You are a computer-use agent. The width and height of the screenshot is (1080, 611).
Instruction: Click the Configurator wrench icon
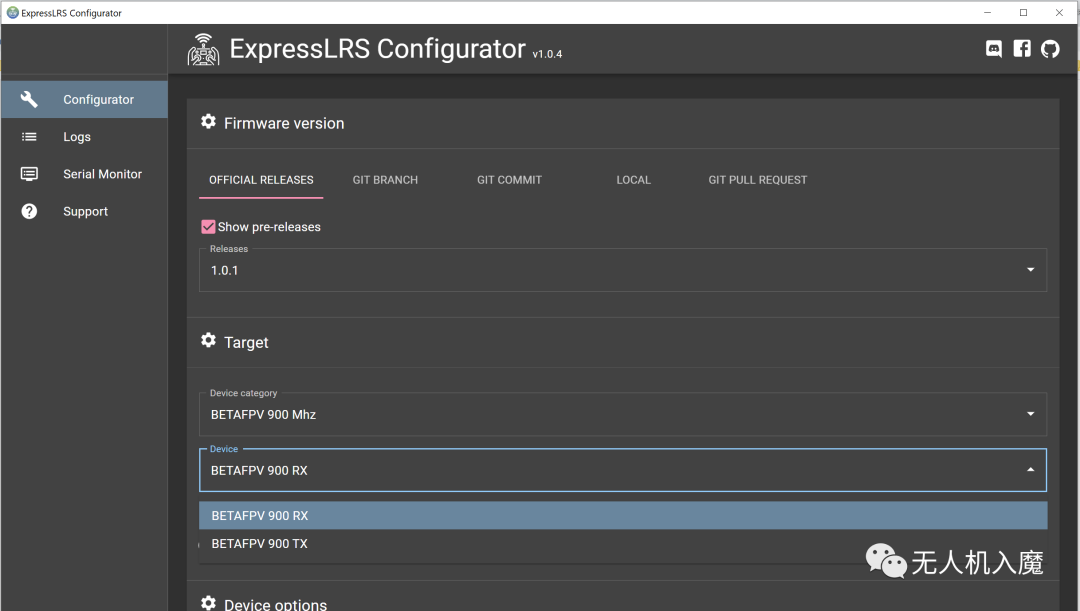29,99
